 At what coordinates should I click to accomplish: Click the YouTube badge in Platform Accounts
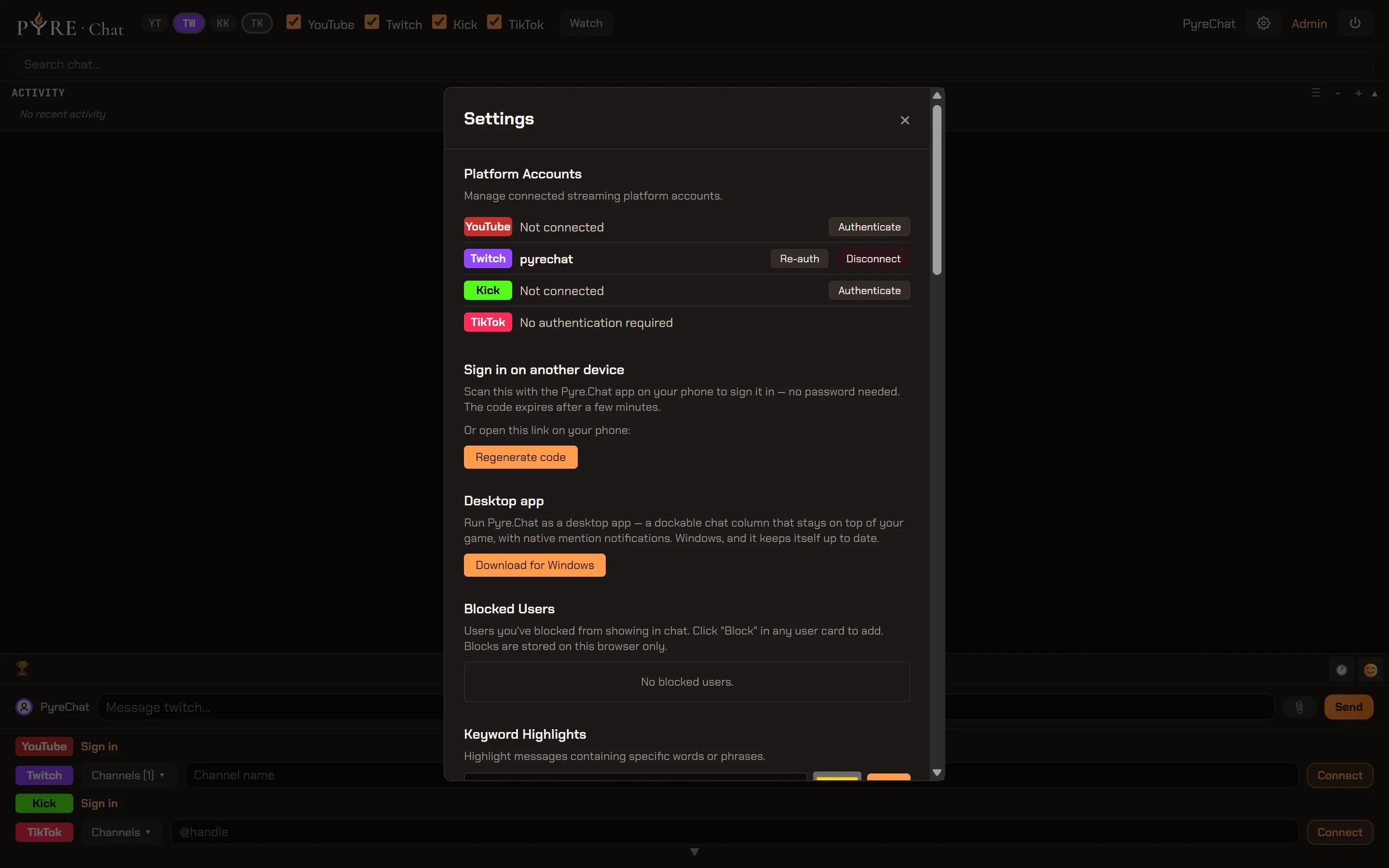pos(487,227)
